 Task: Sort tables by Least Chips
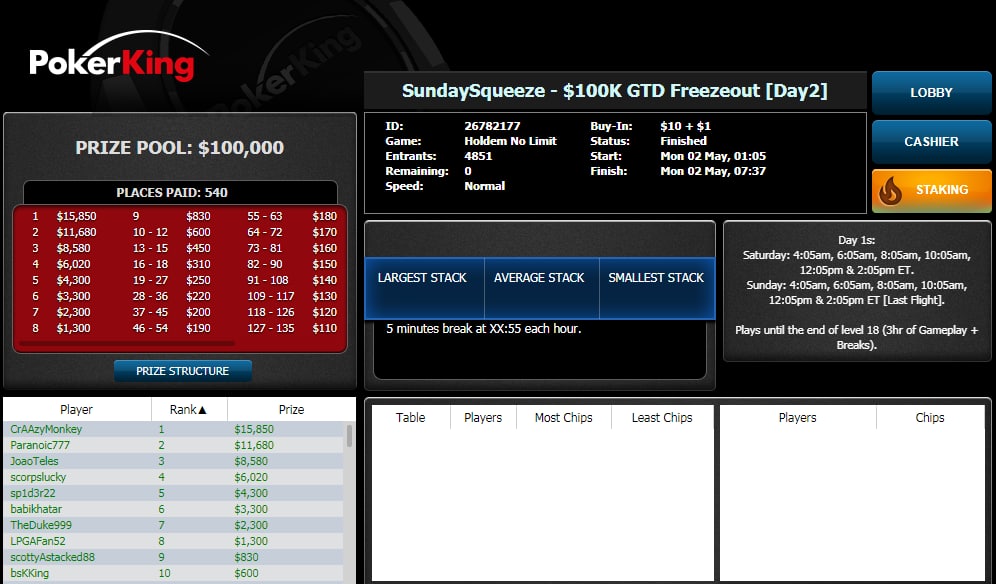(x=661, y=417)
